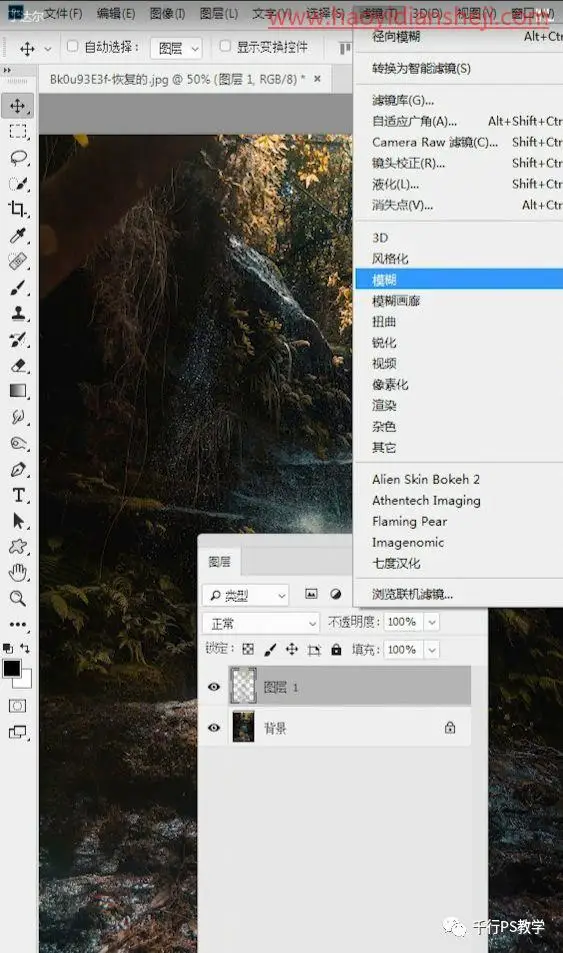Viewport: 563px width, 953px height.
Task: Select the Type tool
Action: [18, 495]
